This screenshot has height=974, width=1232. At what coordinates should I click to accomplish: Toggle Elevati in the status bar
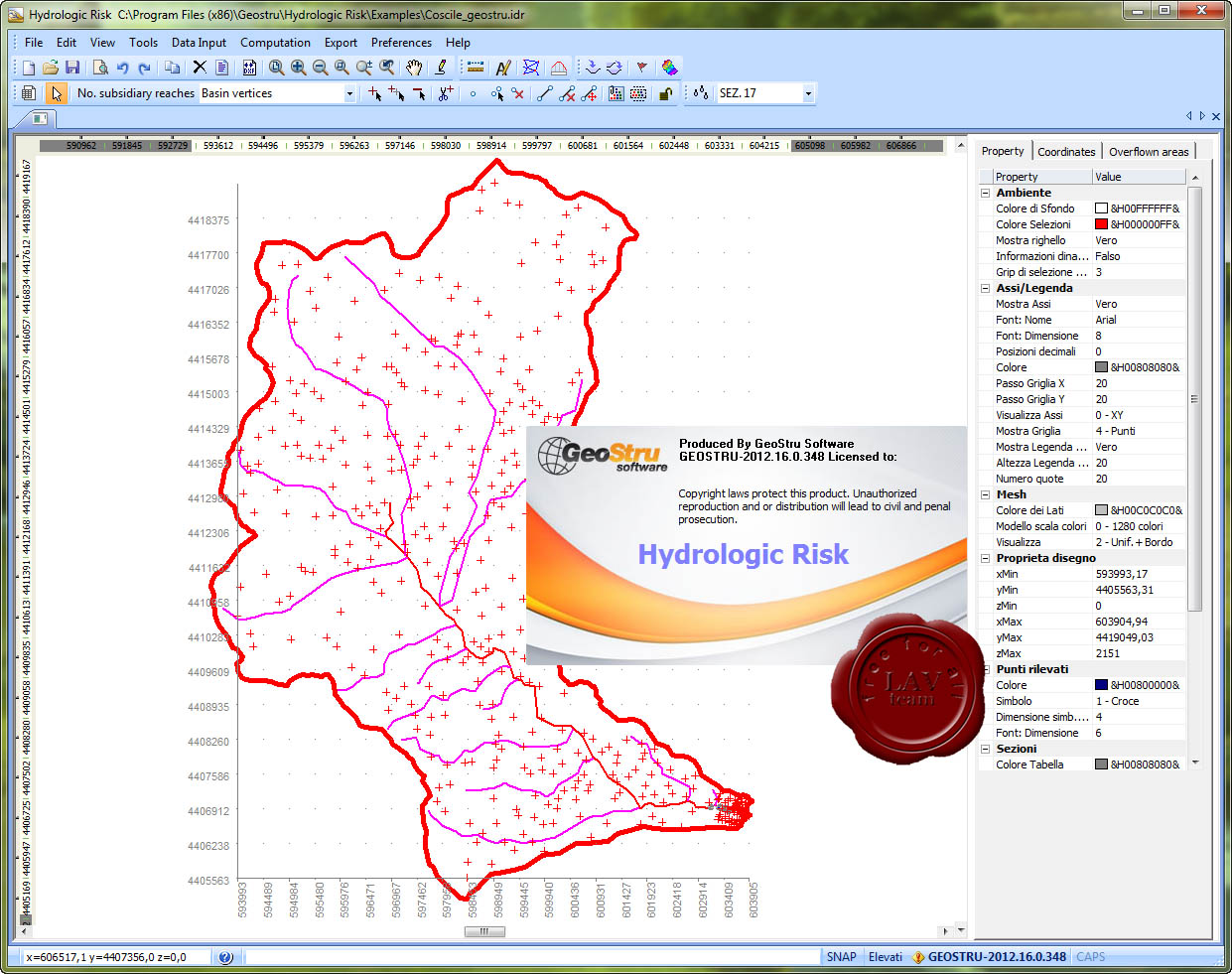click(886, 957)
